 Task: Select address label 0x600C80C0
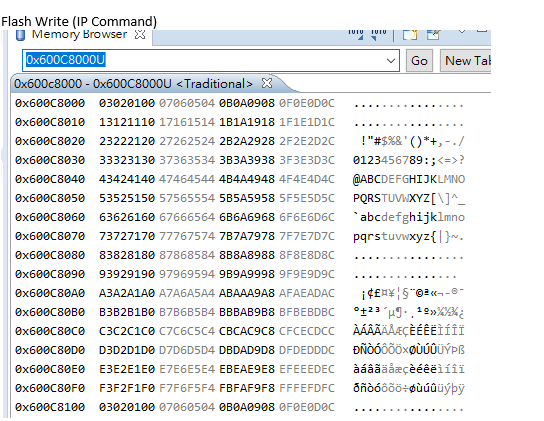tap(50, 331)
